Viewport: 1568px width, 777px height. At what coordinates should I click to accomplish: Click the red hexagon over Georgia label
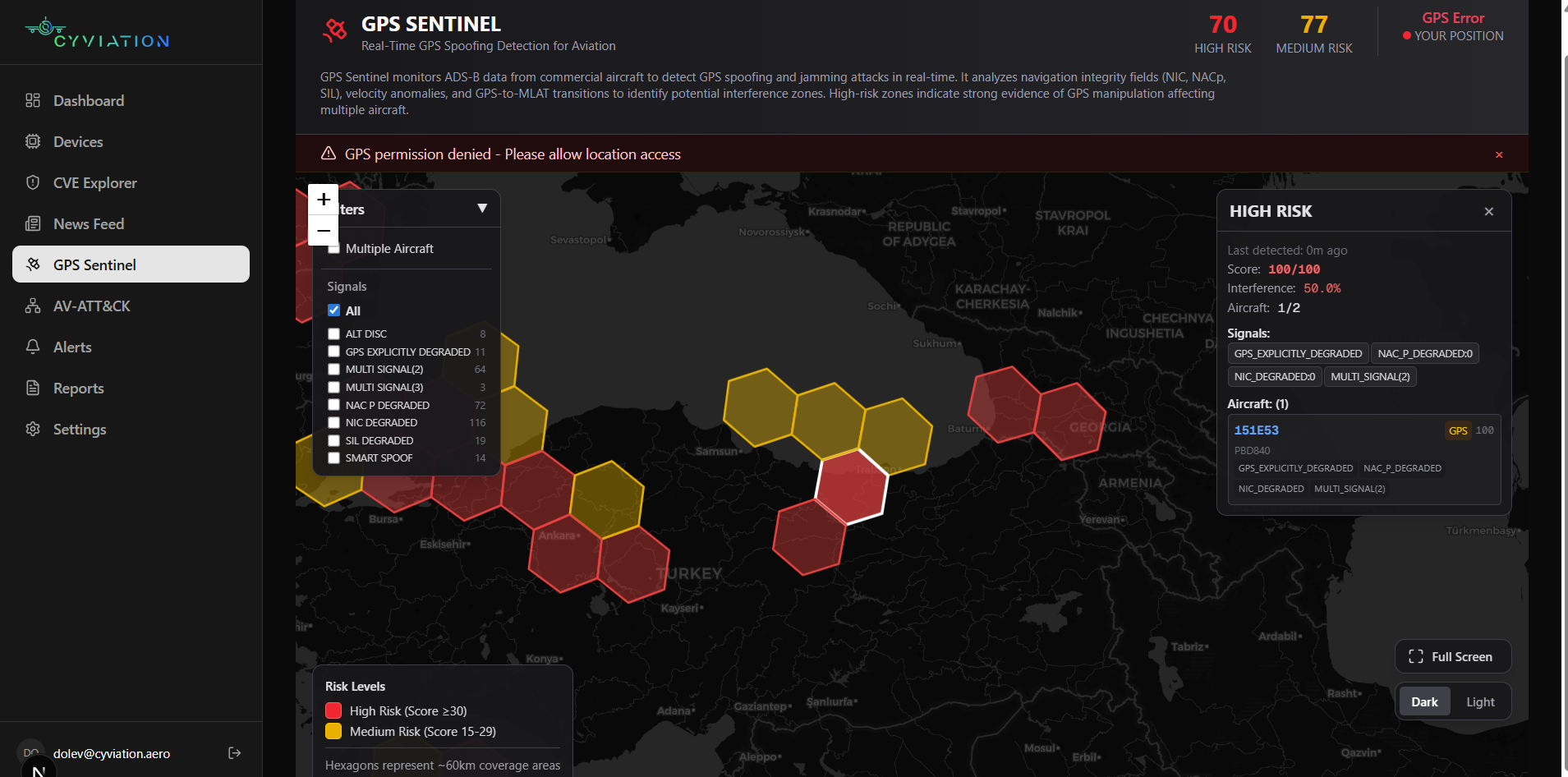[x=1070, y=421]
